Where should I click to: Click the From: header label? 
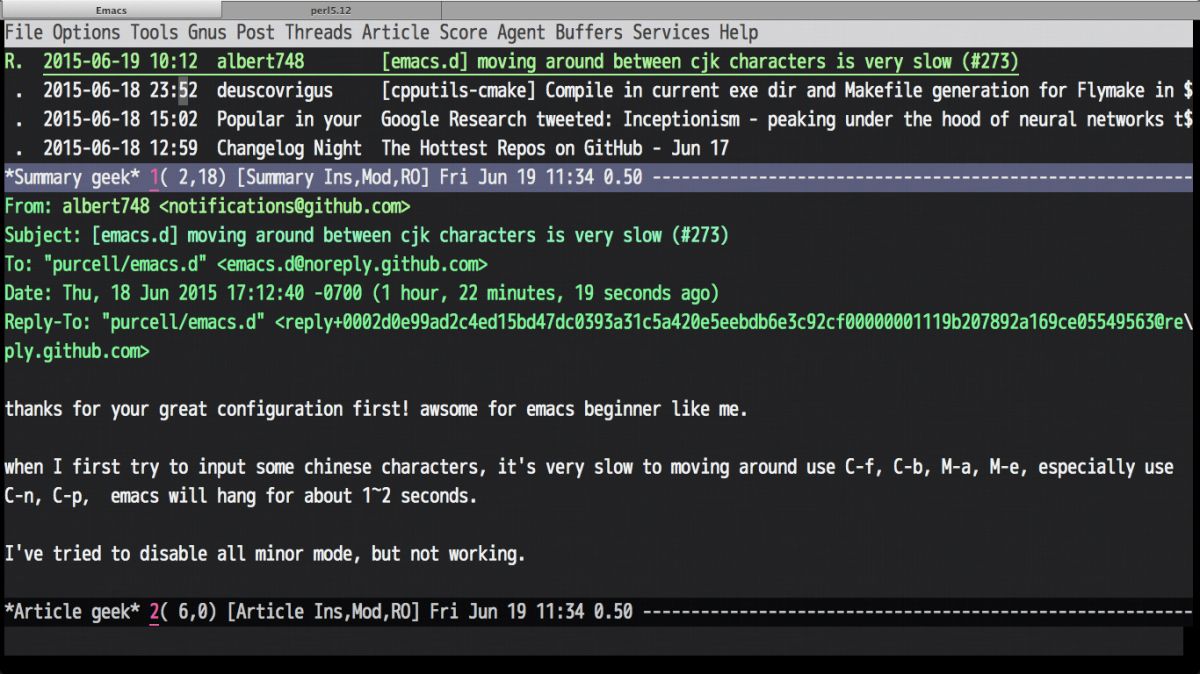click(28, 207)
